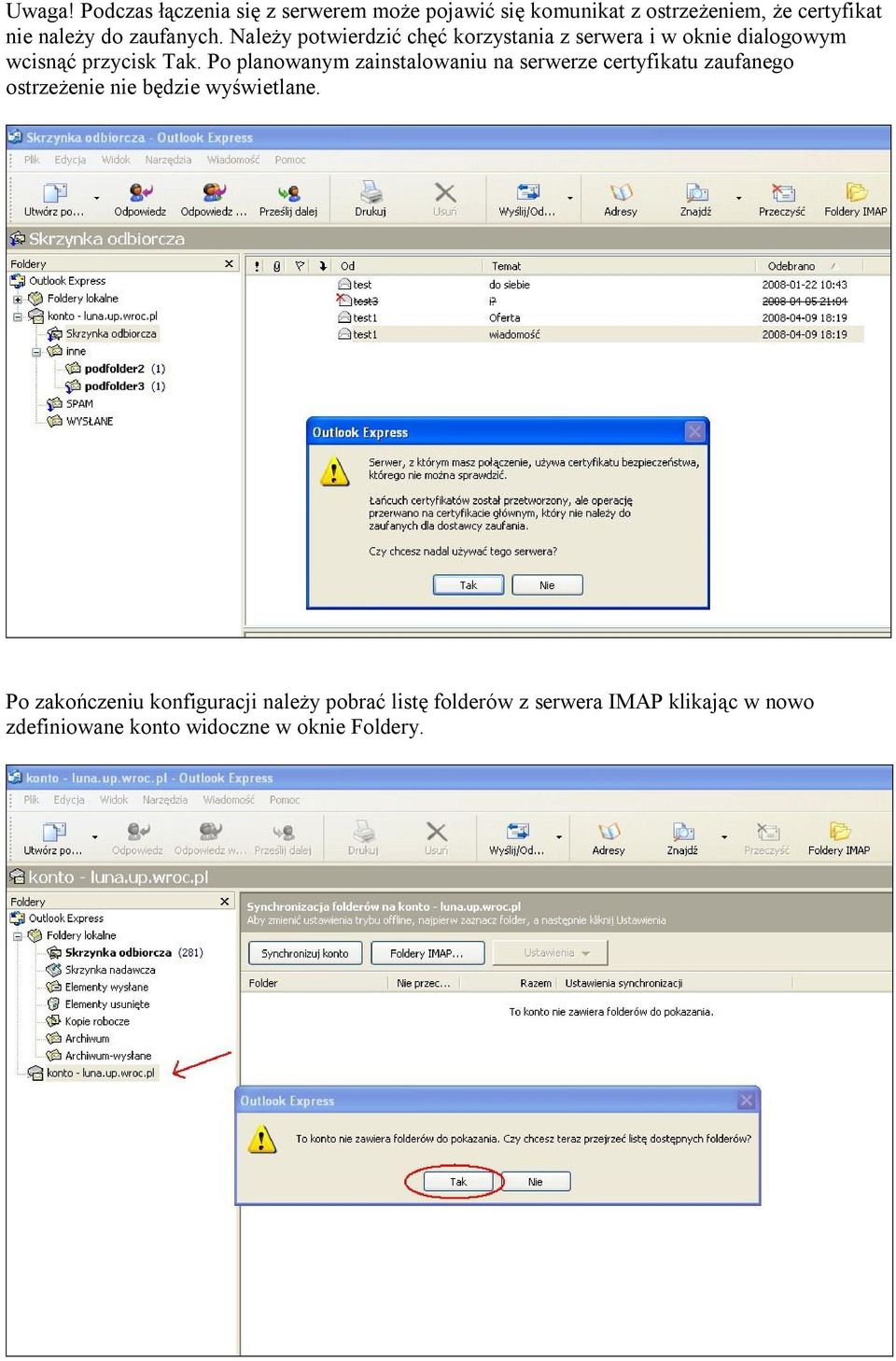Click Utwórz po... icon in konto luna window

pos(54,831)
